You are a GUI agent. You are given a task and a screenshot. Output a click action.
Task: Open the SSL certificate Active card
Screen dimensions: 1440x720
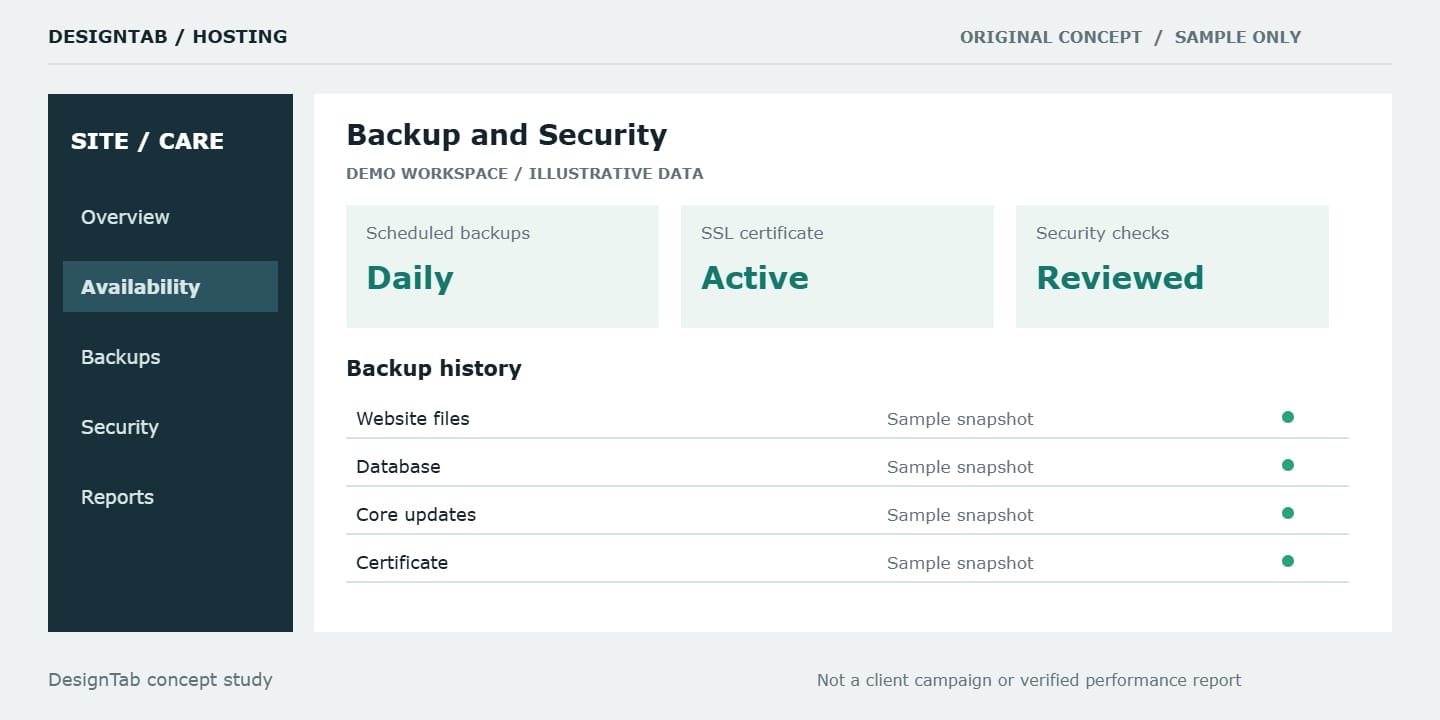point(837,267)
